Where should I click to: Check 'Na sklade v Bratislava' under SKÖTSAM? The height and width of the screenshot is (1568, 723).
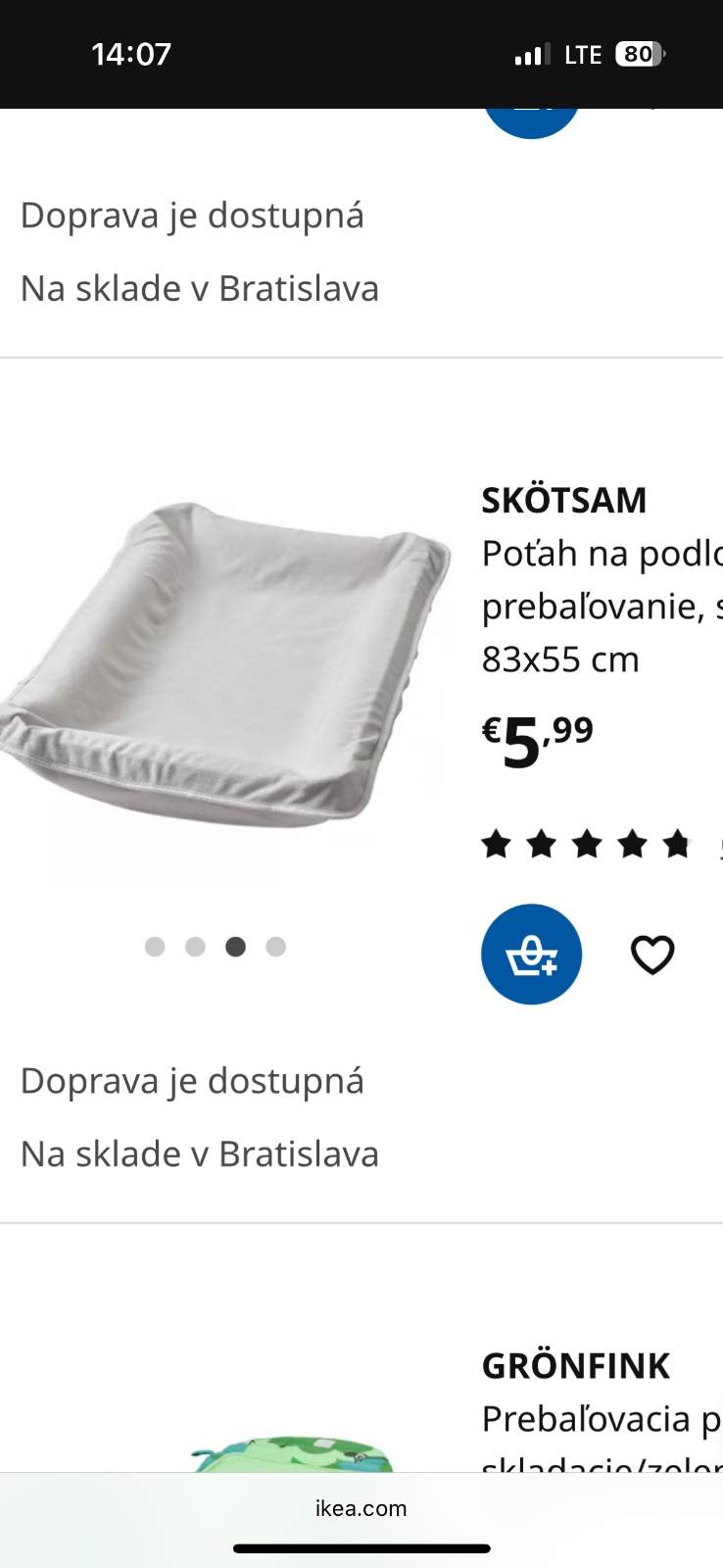coord(200,1153)
